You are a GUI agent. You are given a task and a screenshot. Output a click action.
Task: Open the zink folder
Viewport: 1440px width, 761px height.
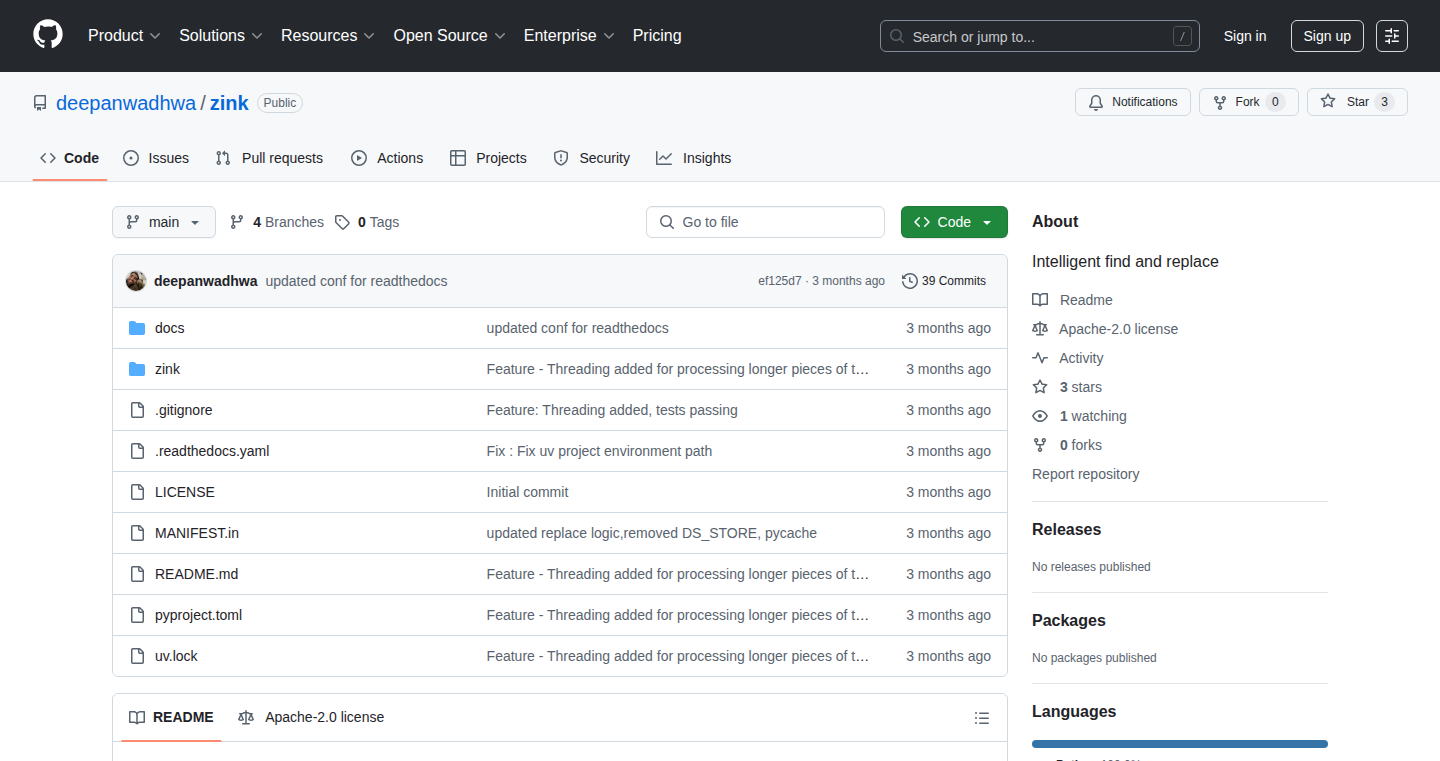pyautogui.click(x=168, y=369)
